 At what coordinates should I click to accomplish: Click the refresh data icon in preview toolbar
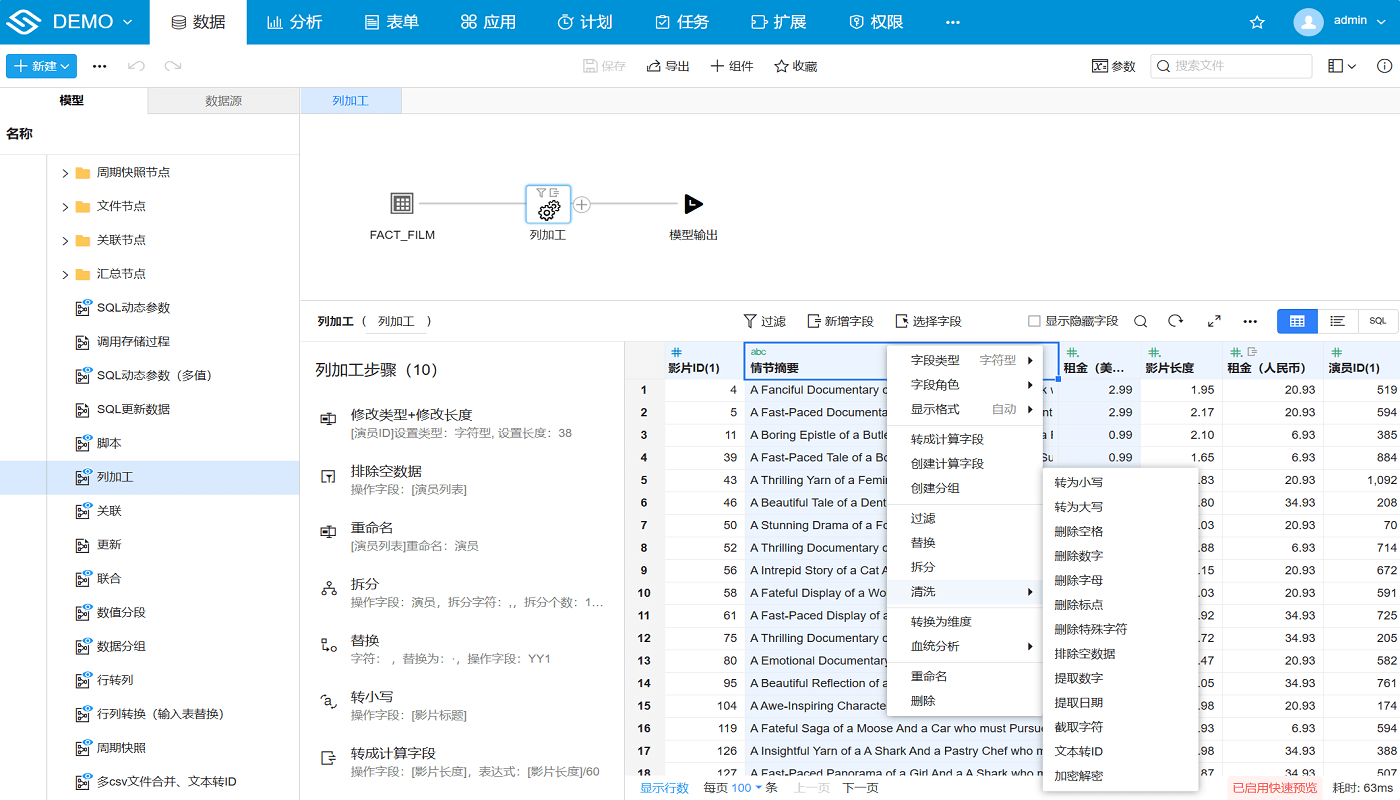[x=1176, y=321]
